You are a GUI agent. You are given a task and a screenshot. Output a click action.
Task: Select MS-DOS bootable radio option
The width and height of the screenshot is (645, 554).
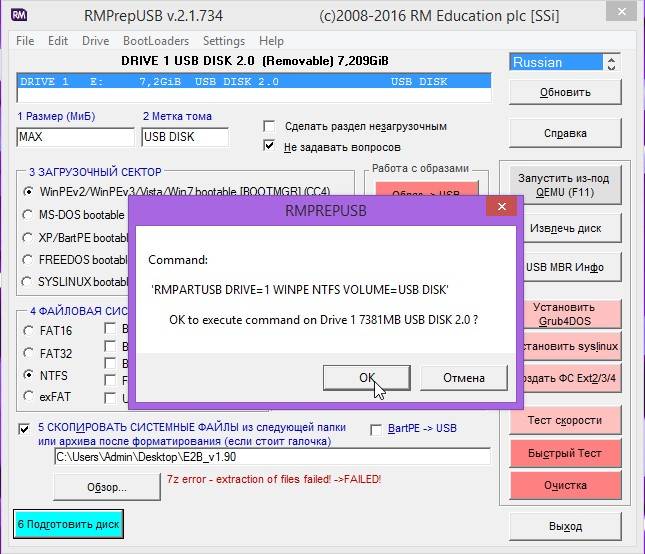pos(28,215)
